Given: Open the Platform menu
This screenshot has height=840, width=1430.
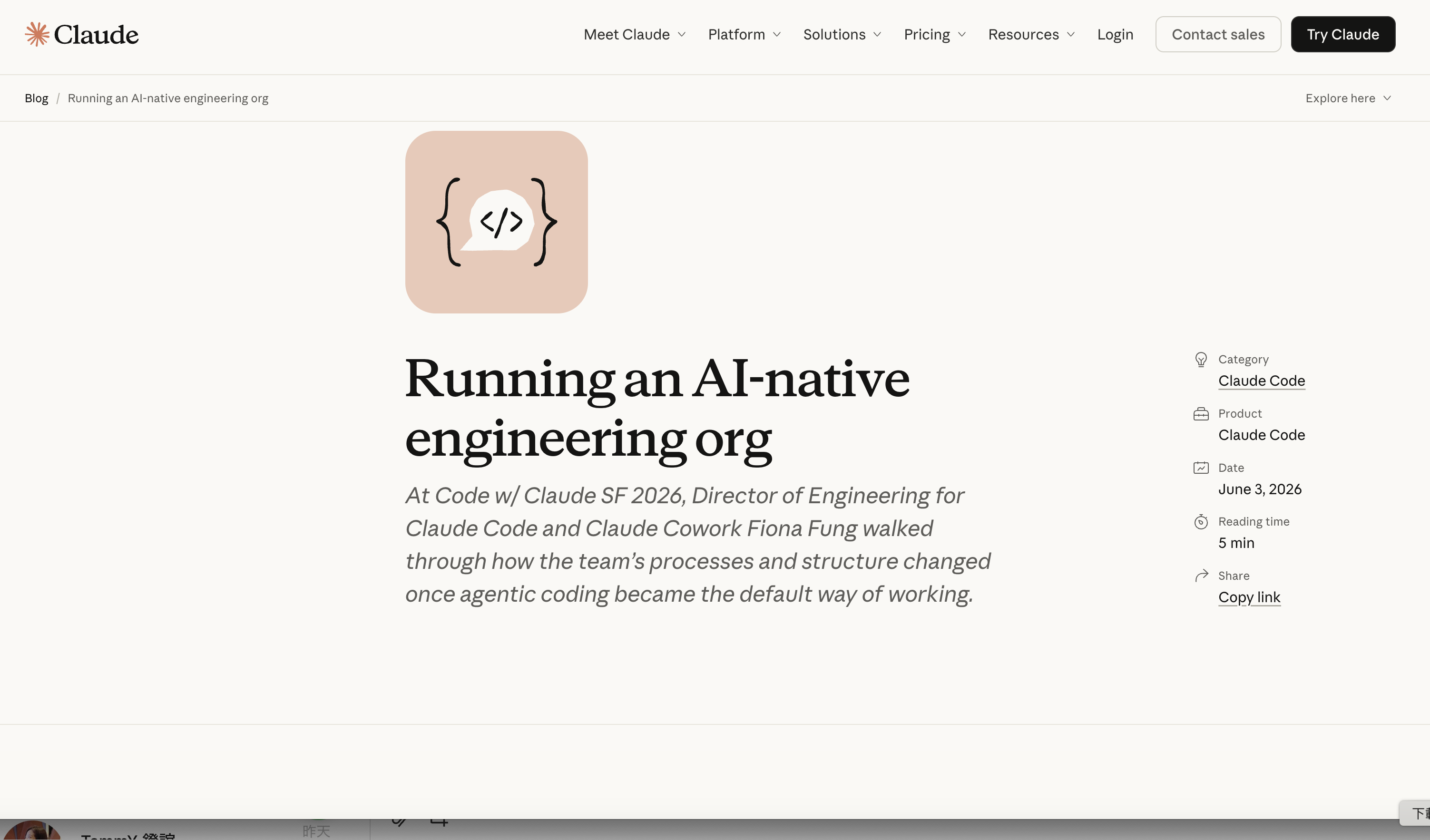Looking at the screenshot, I should tap(736, 34).
